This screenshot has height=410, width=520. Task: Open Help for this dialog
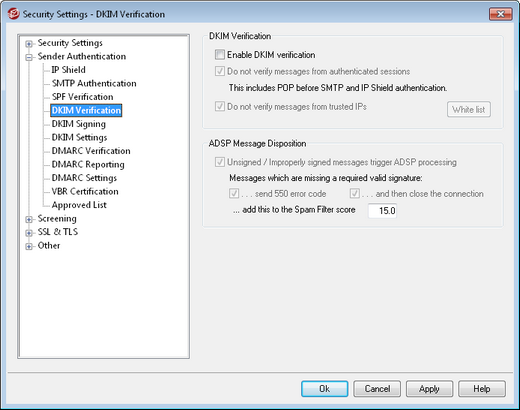click(482, 389)
